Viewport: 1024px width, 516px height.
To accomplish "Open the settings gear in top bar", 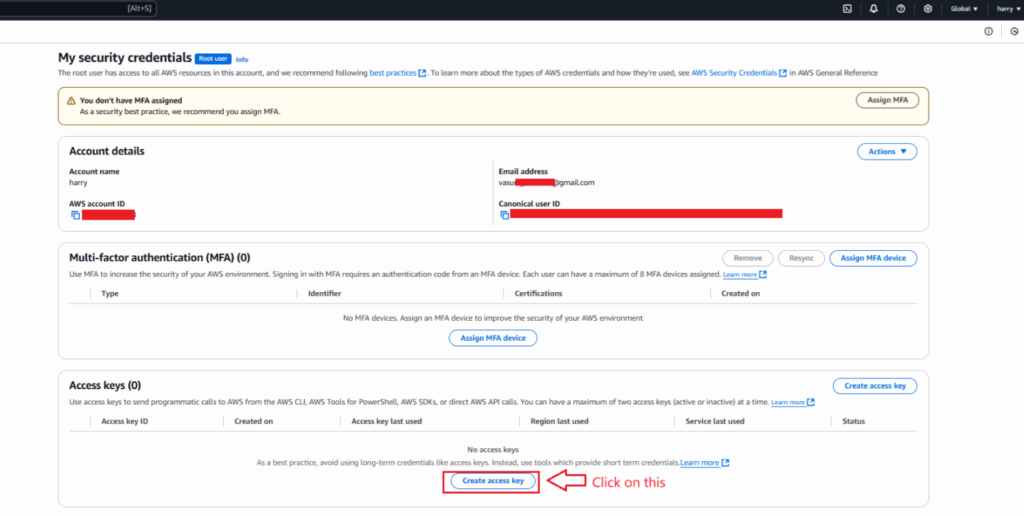I will pos(927,9).
